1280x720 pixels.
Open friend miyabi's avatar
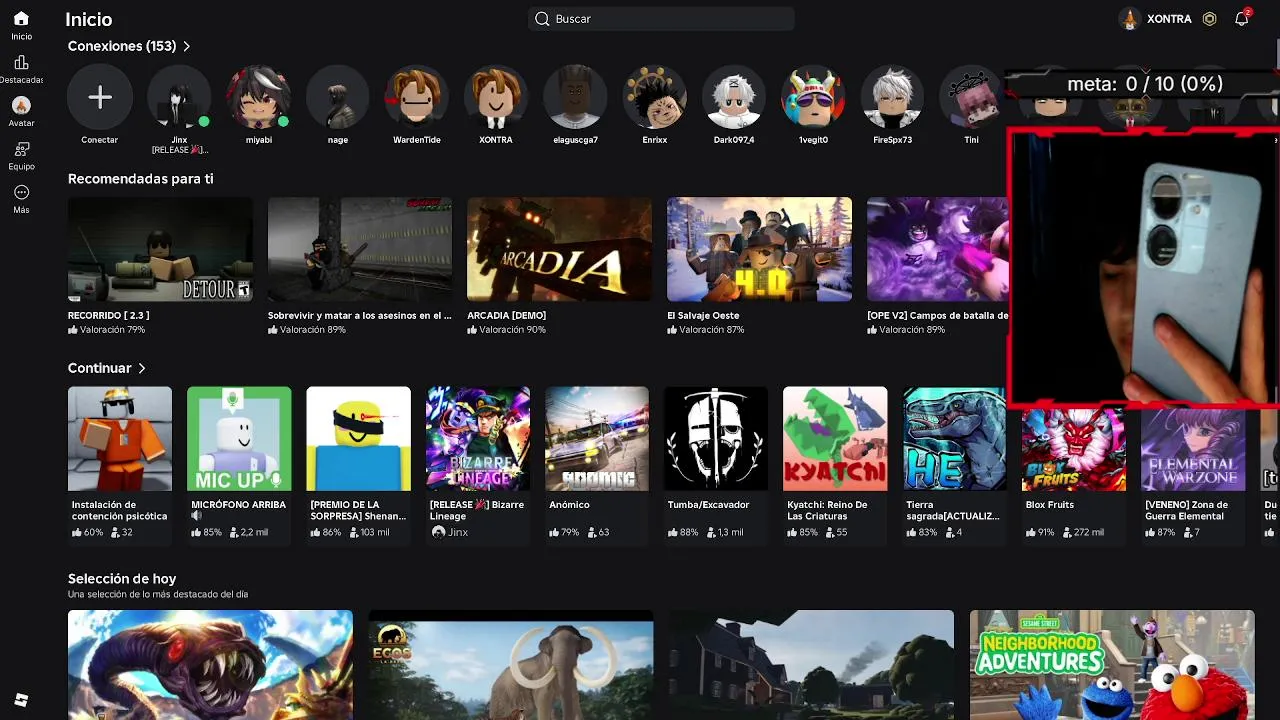[x=259, y=97]
